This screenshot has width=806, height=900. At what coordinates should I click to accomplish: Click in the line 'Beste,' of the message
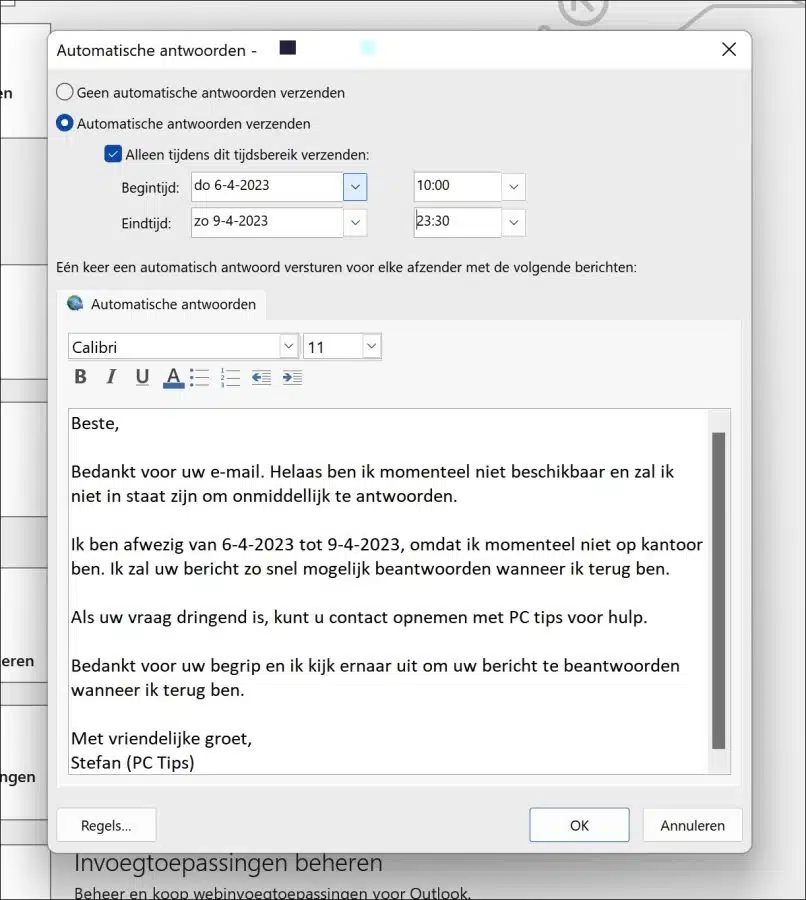click(95, 423)
